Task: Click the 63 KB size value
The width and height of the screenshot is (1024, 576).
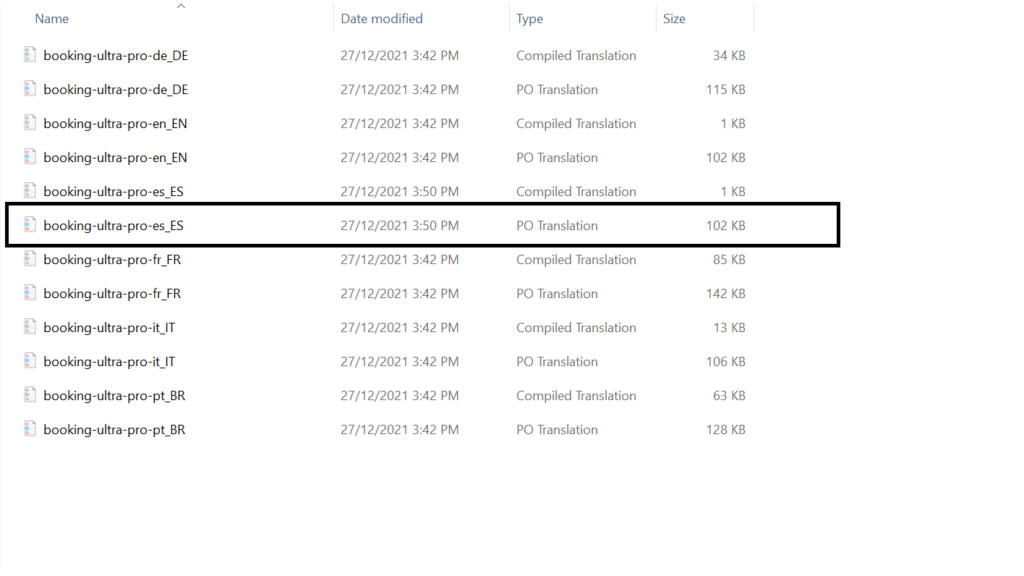Action: click(729, 395)
